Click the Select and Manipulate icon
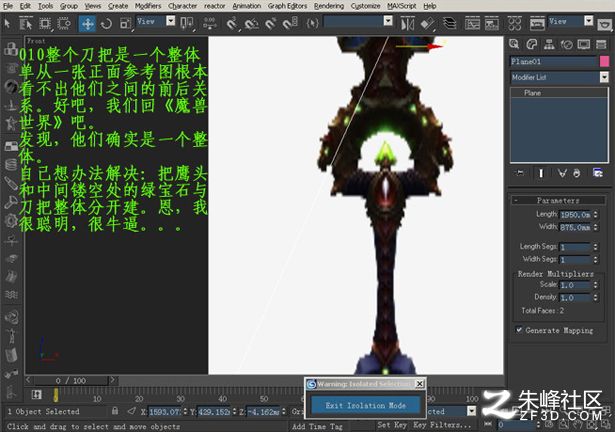The image size is (615, 432). tap(210, 24)
